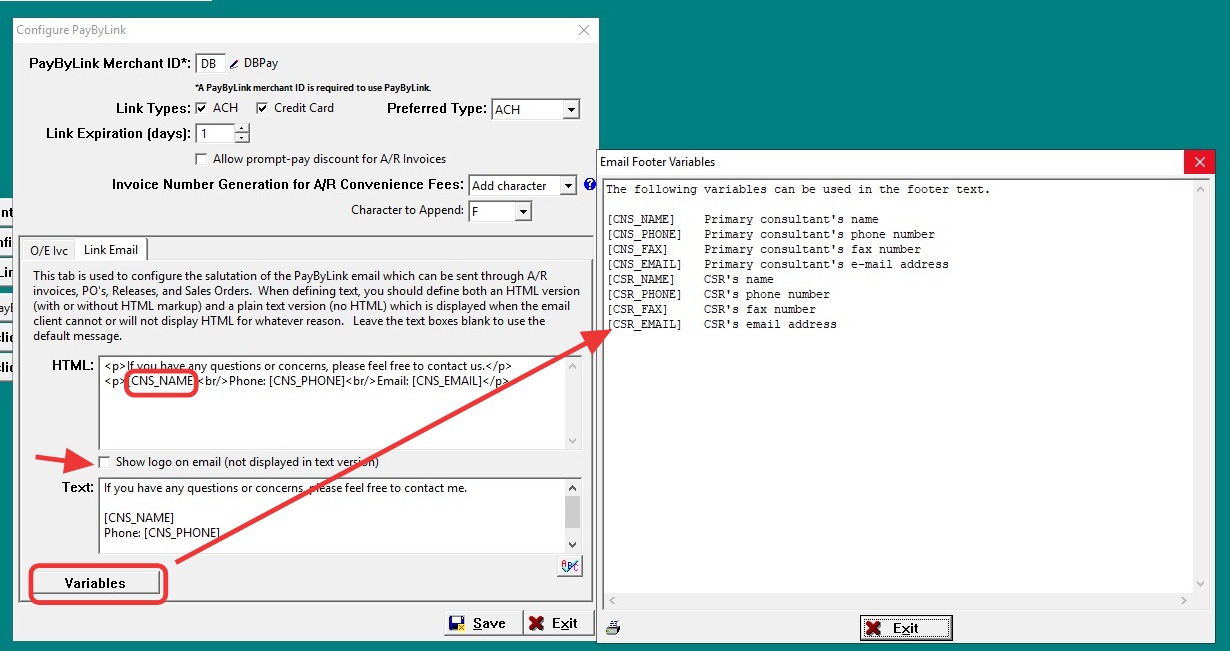Toggle the ACH link type checkbox
The height and width of the screenshot is (651, 1230).
(x=201, y=108)
